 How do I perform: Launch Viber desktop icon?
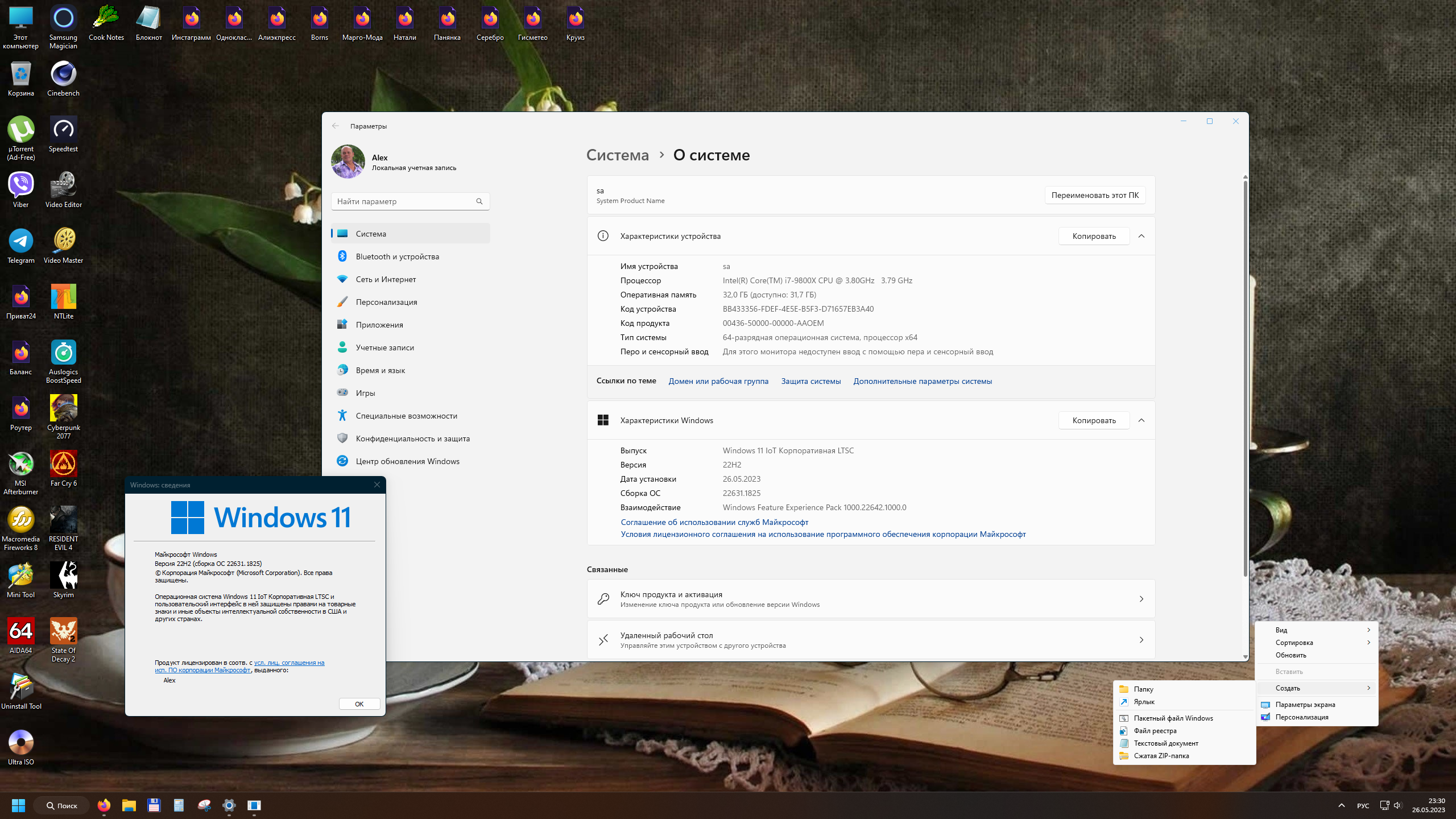pyautogui.click(x=21, y=191)
